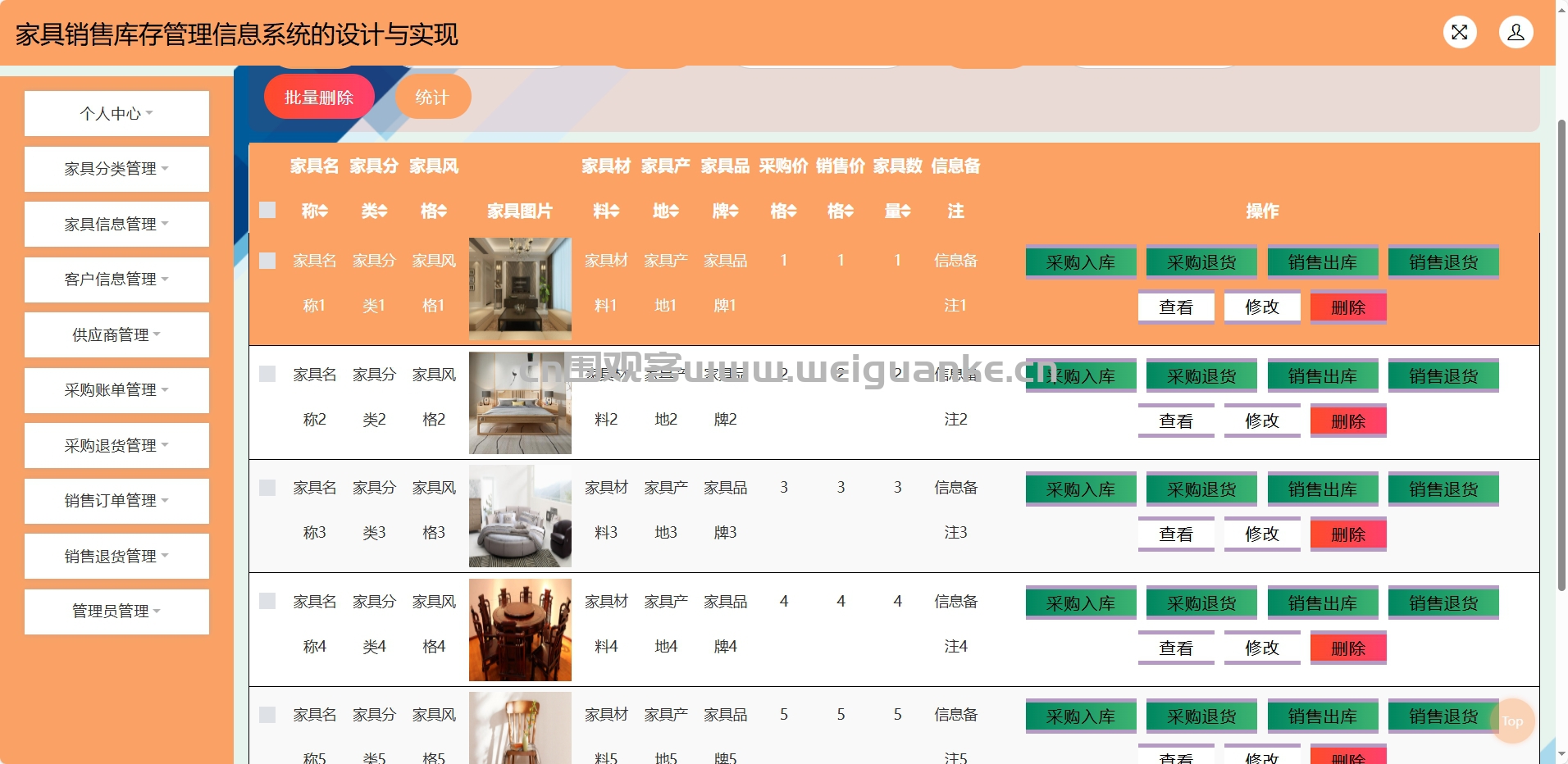
Task: Check the row checkbox for 家具名称2
Action: [267, 374]
